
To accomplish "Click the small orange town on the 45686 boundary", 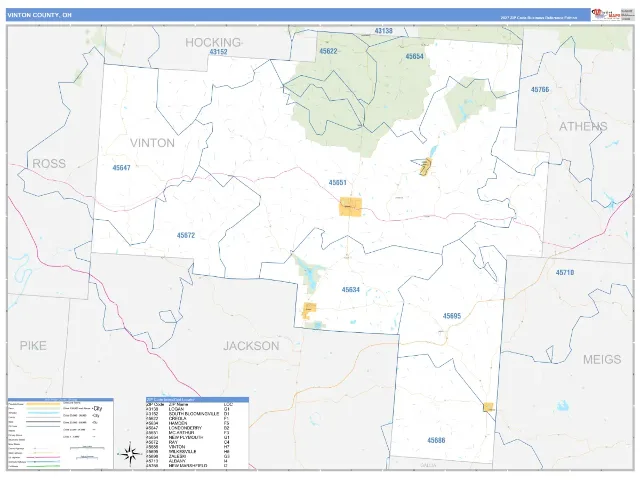I will coord(488,407).
